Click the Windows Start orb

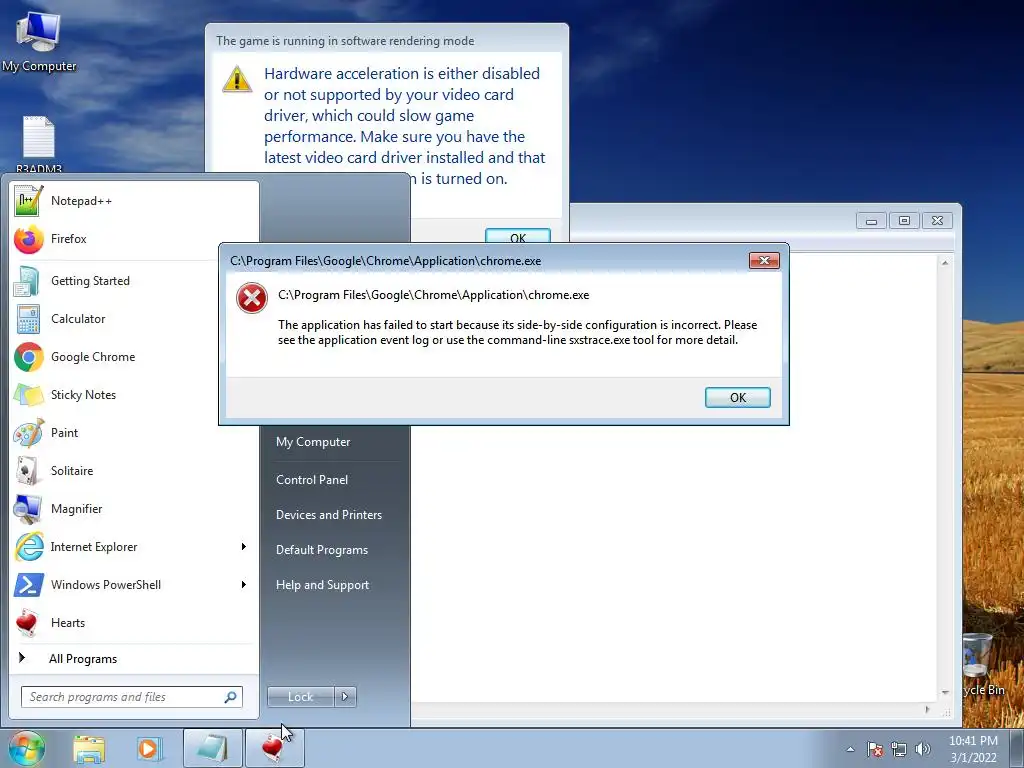[x=26, y=748]
